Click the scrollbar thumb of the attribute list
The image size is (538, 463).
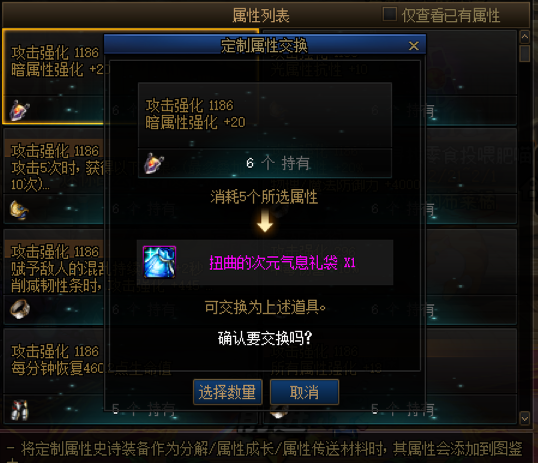[x=525, y=54]
